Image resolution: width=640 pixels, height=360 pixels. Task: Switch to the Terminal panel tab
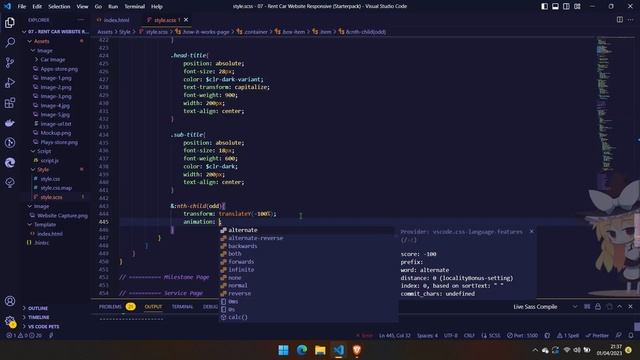pos(182,307)
